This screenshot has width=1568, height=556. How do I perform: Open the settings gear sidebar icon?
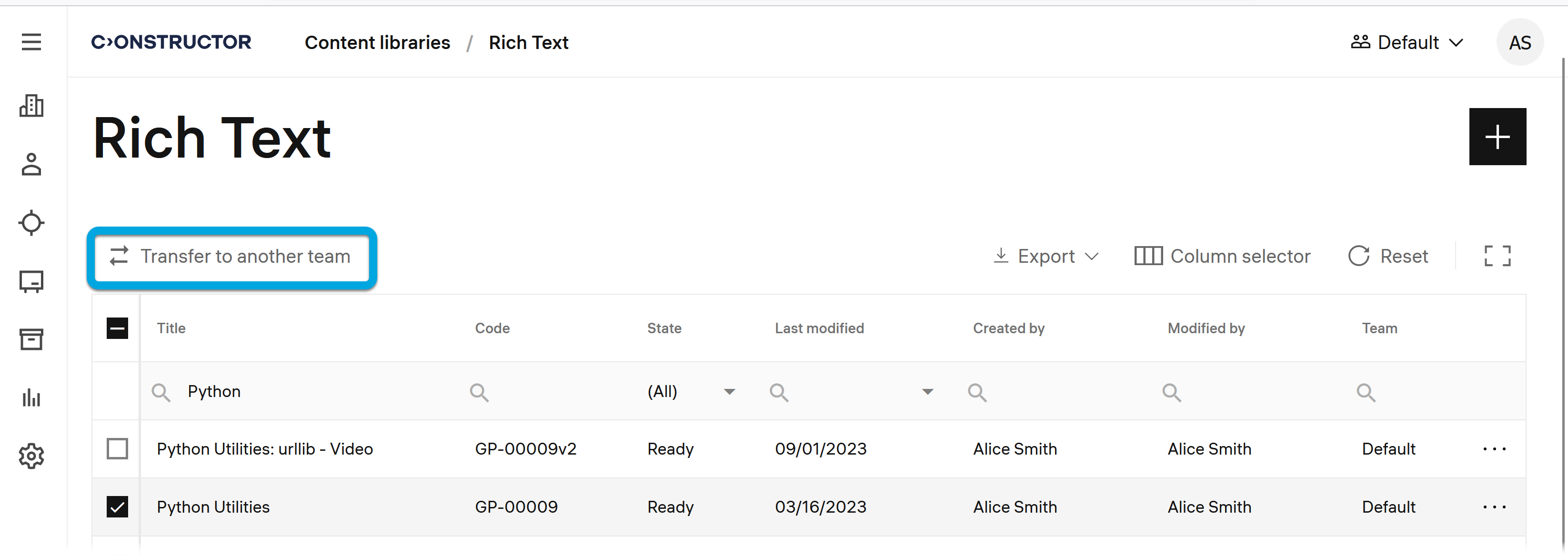coord(31,456)
